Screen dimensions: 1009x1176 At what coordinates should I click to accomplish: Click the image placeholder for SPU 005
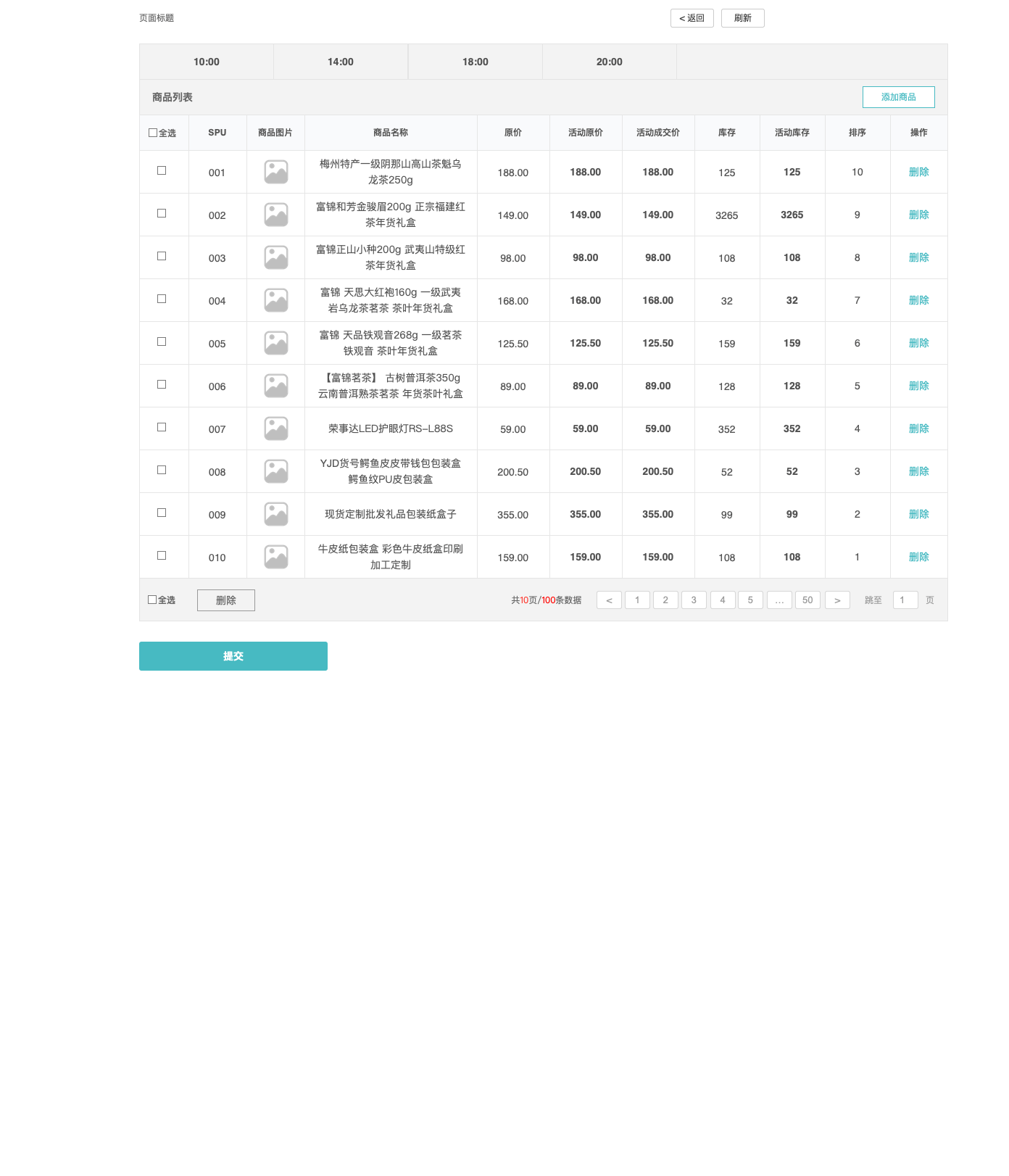point(276,343)
